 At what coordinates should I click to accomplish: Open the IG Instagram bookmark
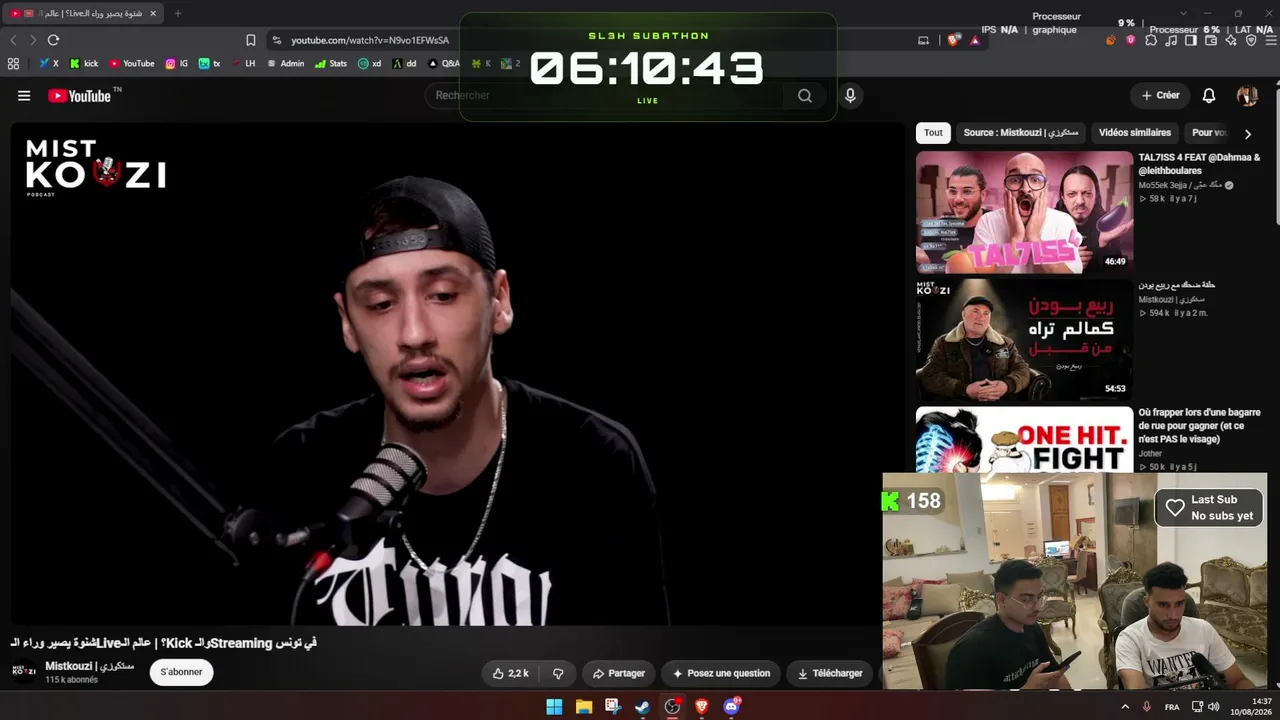pos(177,63)
